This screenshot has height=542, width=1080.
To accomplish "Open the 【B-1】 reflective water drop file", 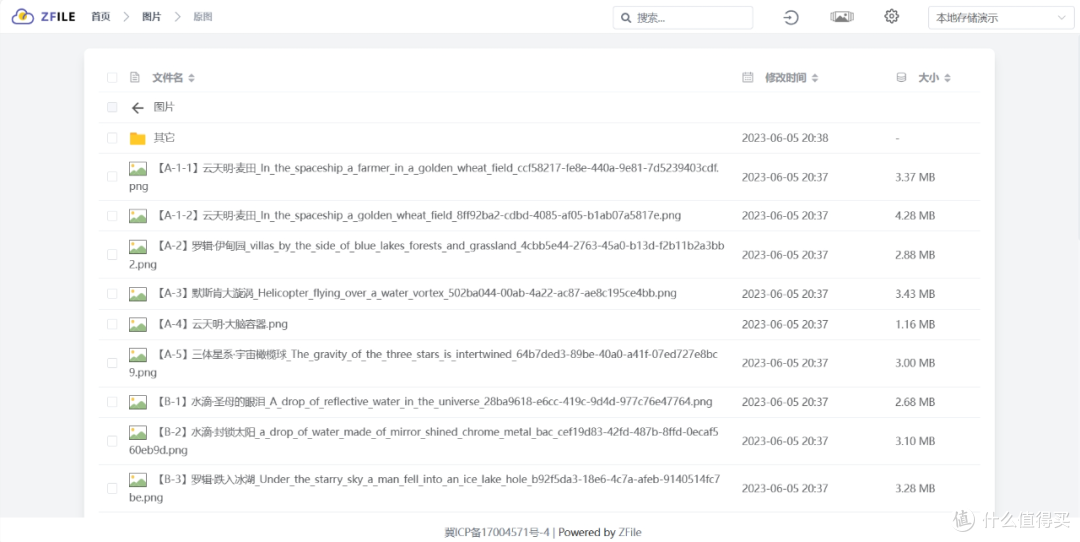I will tap(431, 402).
